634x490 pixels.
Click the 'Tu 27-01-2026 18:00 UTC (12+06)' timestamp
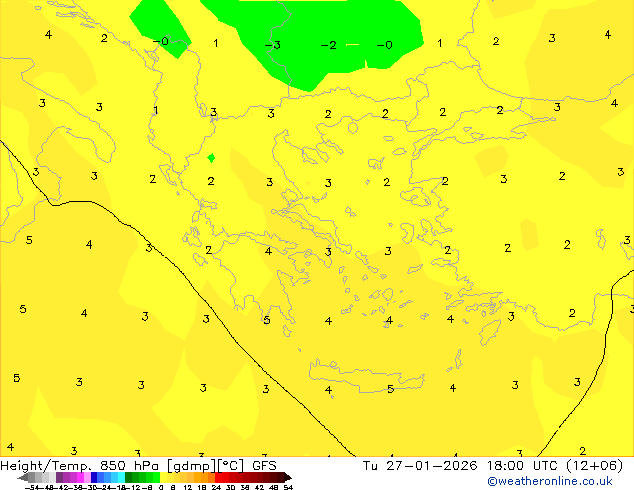[493, 466]
